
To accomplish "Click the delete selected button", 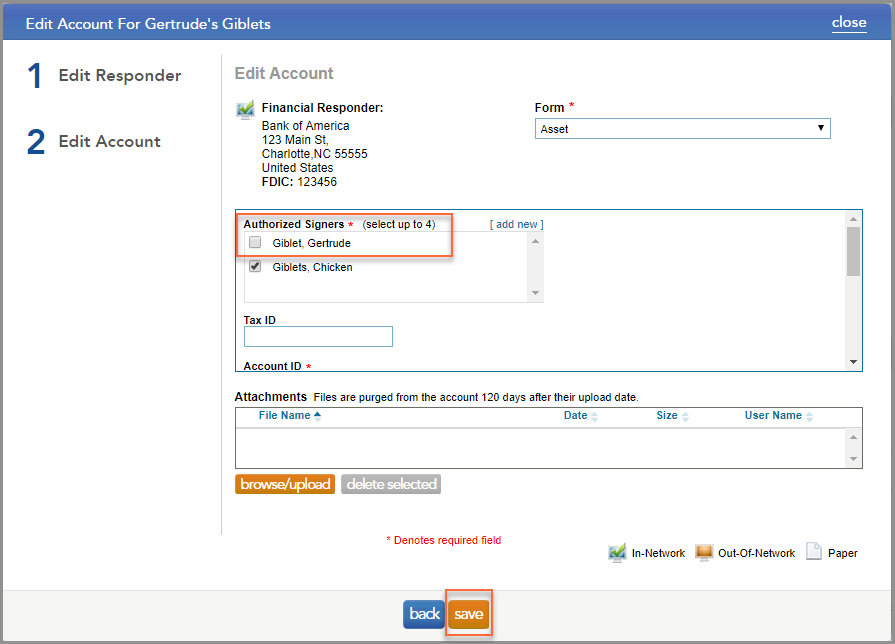I will coord(390,483).
